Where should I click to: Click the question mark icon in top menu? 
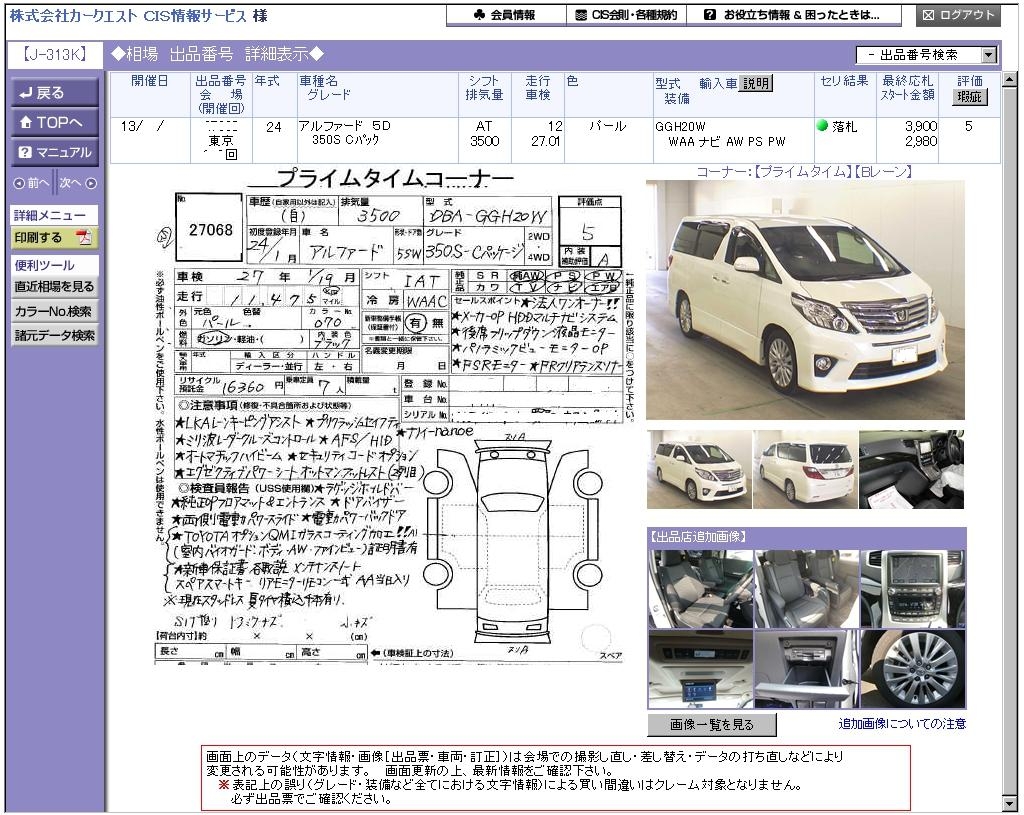click(x=710, y=15)
